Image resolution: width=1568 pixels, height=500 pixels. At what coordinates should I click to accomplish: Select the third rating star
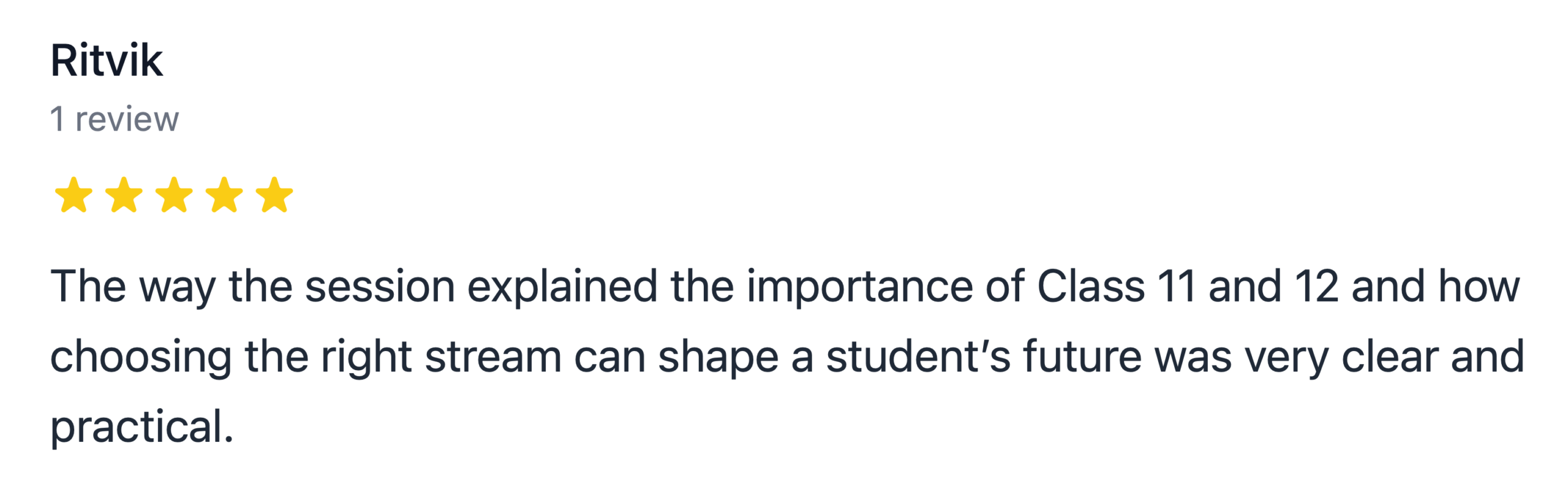pyautogui.click(x=174, y=195)
